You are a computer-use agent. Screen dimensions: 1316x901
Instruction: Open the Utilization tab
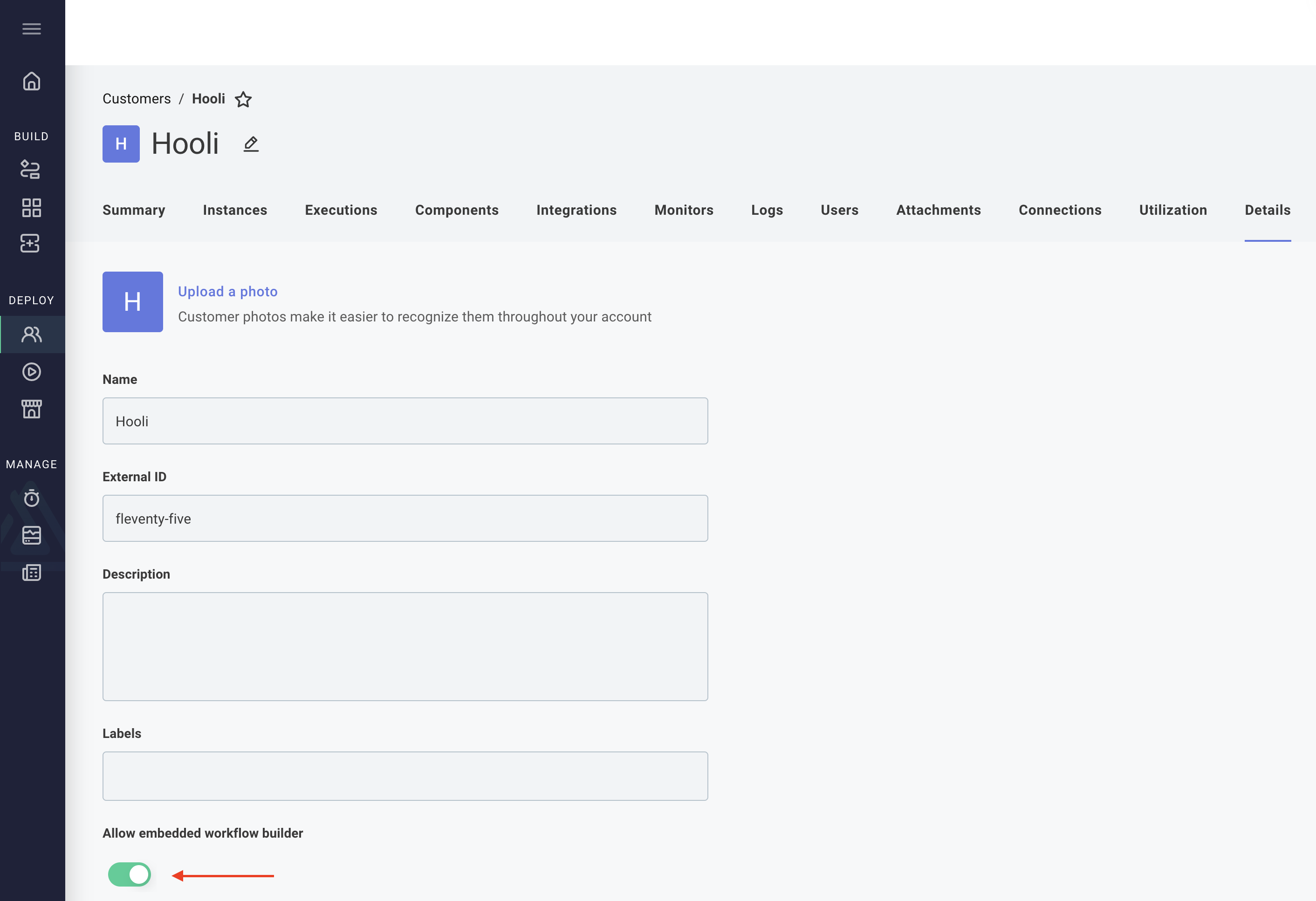point(1173,210)
